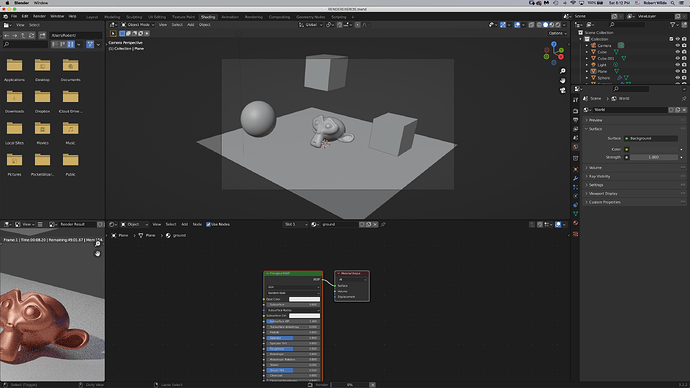Toggle the Collection exclude checkbox
The width and height of the screenshot is (690, 388).
pyautogui.click(x=671, y=39)
